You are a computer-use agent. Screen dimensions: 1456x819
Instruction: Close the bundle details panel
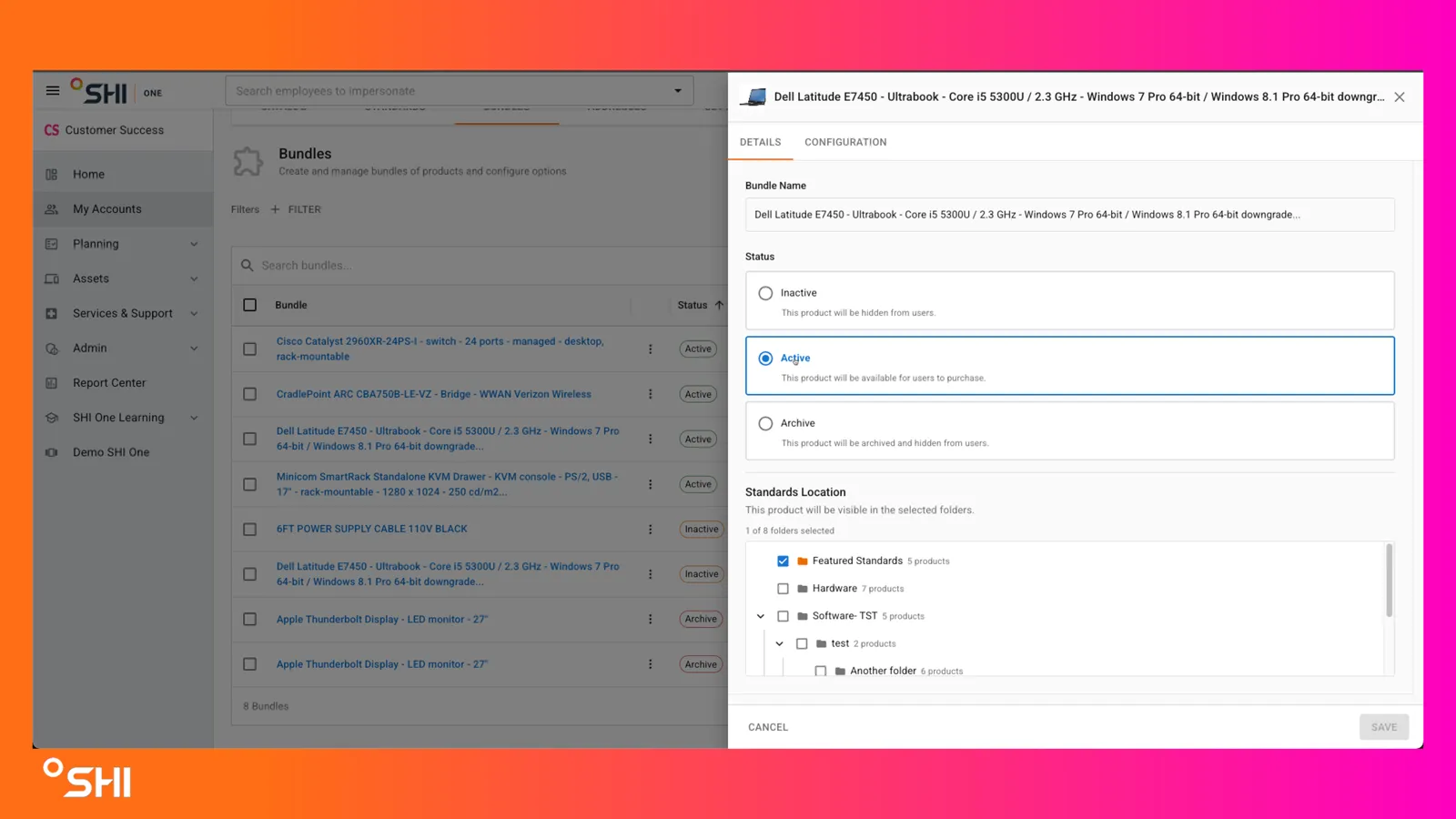coord(1400,96)
